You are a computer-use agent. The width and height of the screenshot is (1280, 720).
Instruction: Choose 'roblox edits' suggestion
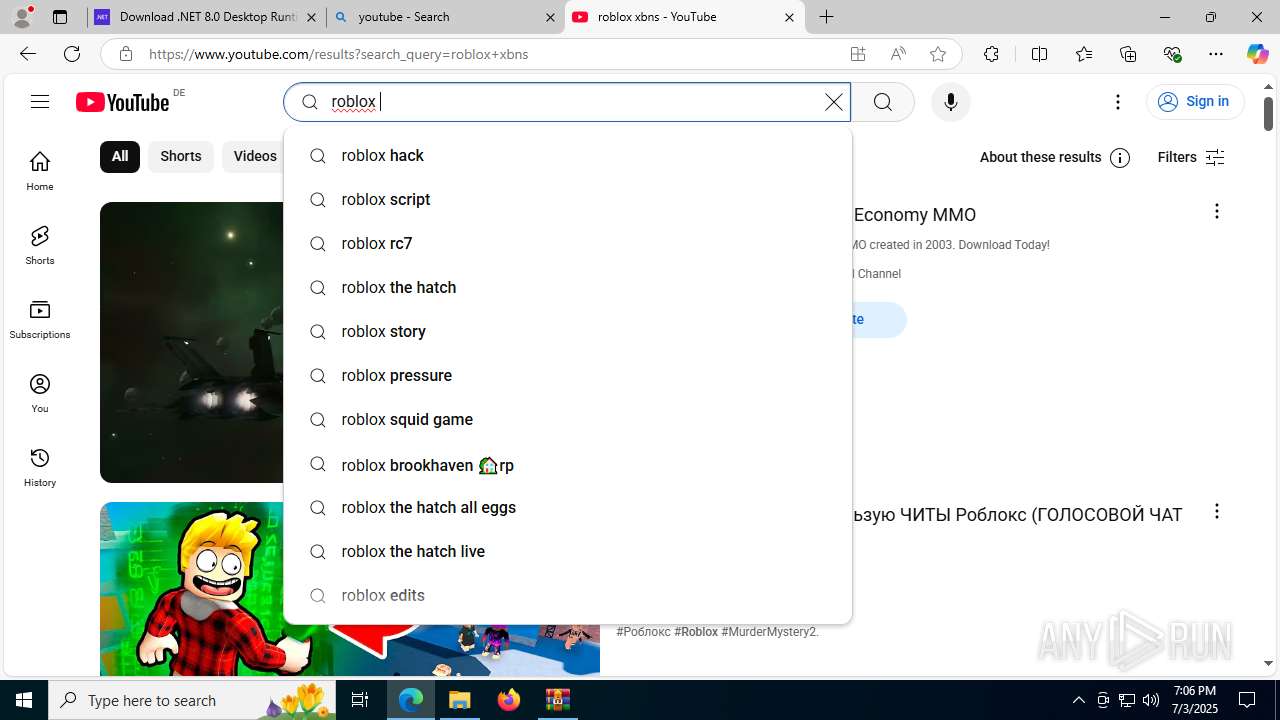click(x=568, y=595)
